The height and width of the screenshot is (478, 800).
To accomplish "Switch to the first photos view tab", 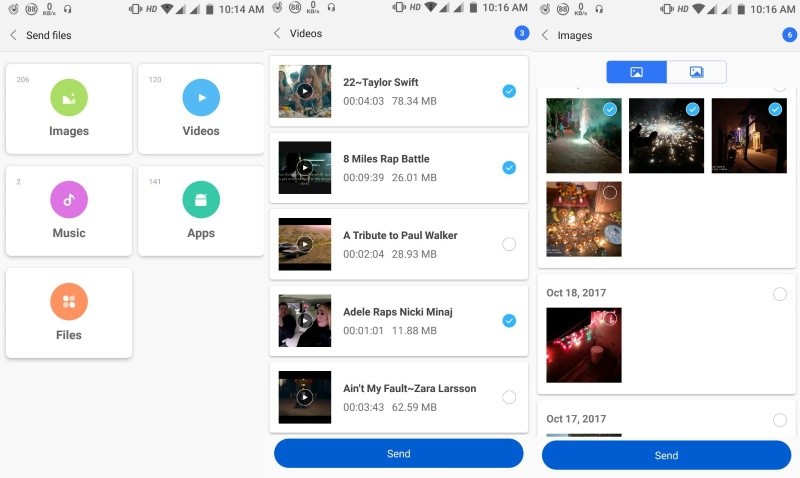I will coord(636,72).
